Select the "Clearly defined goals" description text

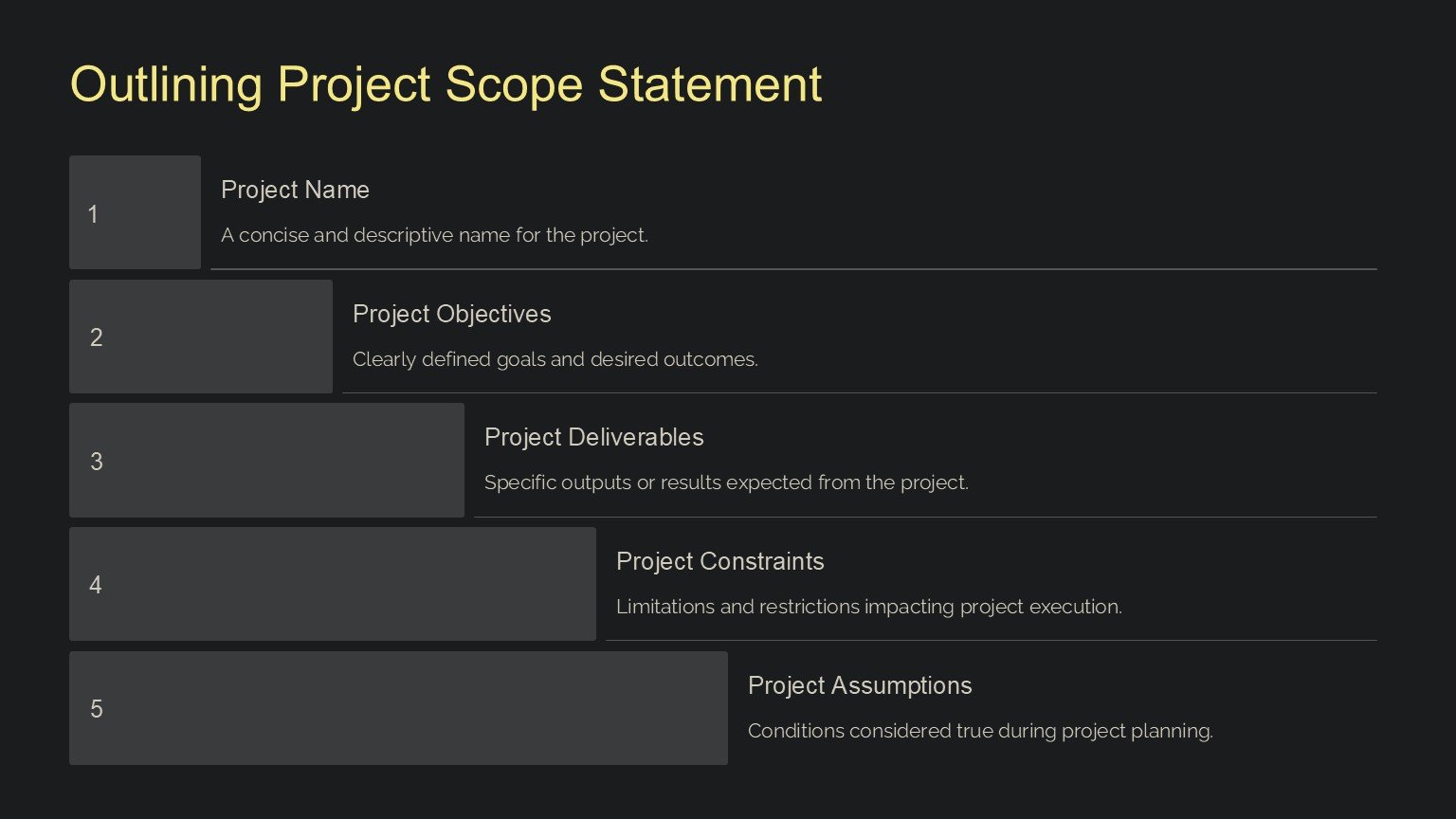[555, 359]
